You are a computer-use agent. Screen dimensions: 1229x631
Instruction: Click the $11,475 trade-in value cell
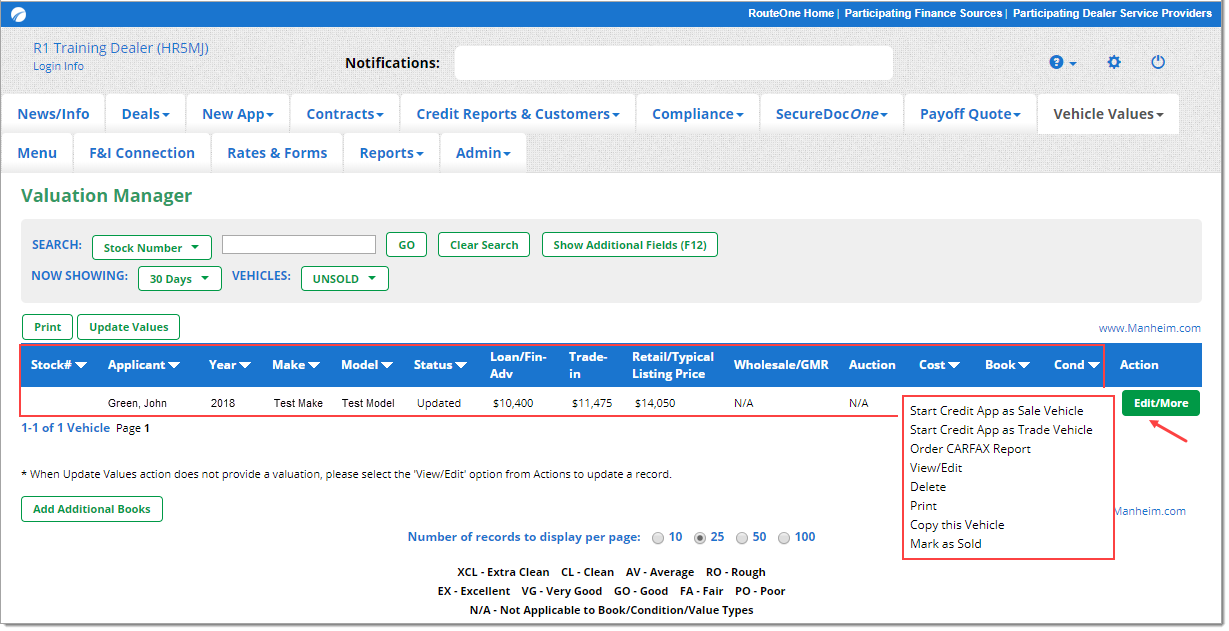click(x=592, y=404)
